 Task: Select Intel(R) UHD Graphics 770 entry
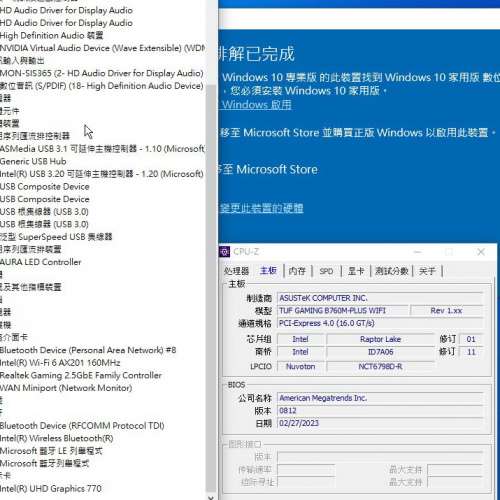coord(51,489)
